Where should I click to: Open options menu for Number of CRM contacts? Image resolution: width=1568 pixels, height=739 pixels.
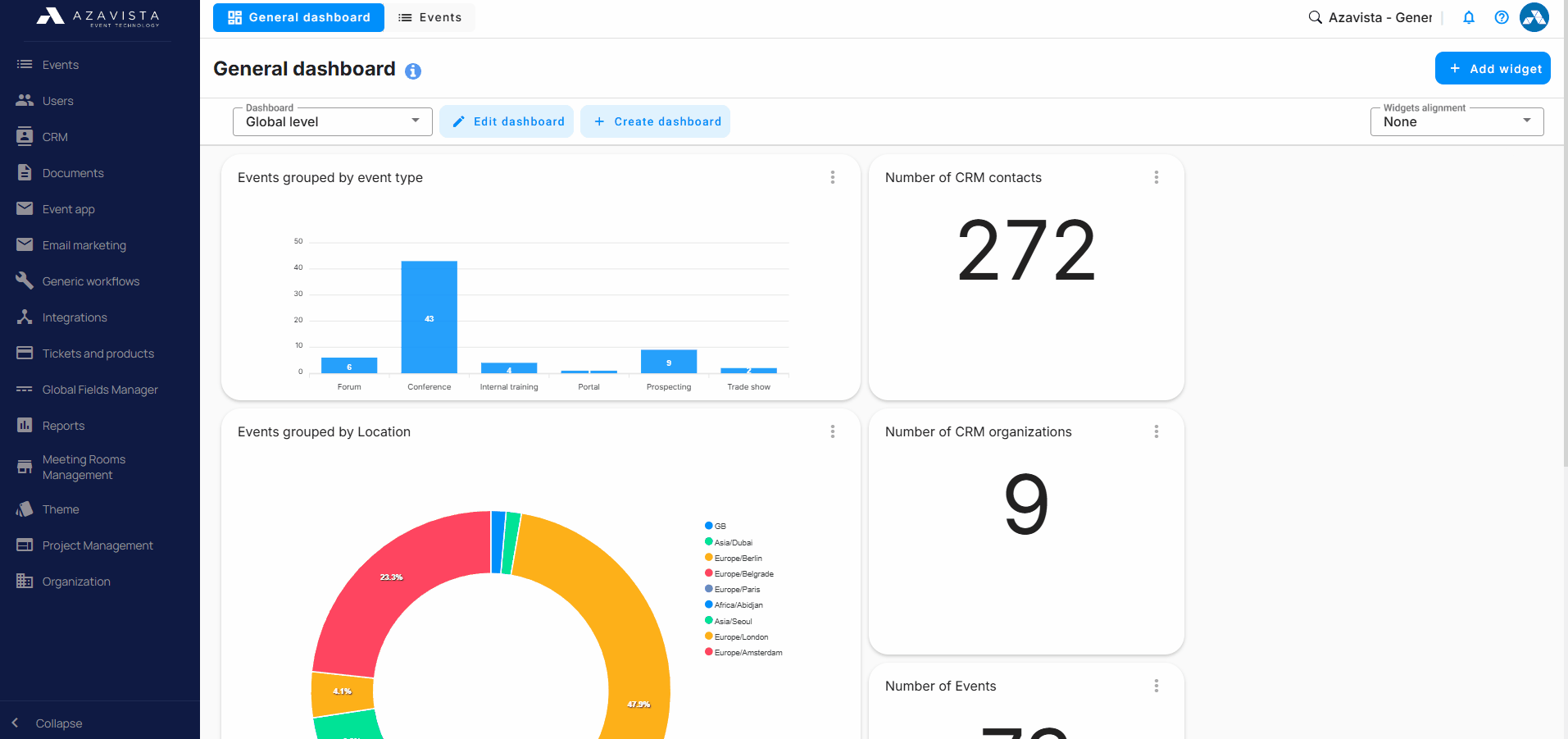(x=1157, y=177)
